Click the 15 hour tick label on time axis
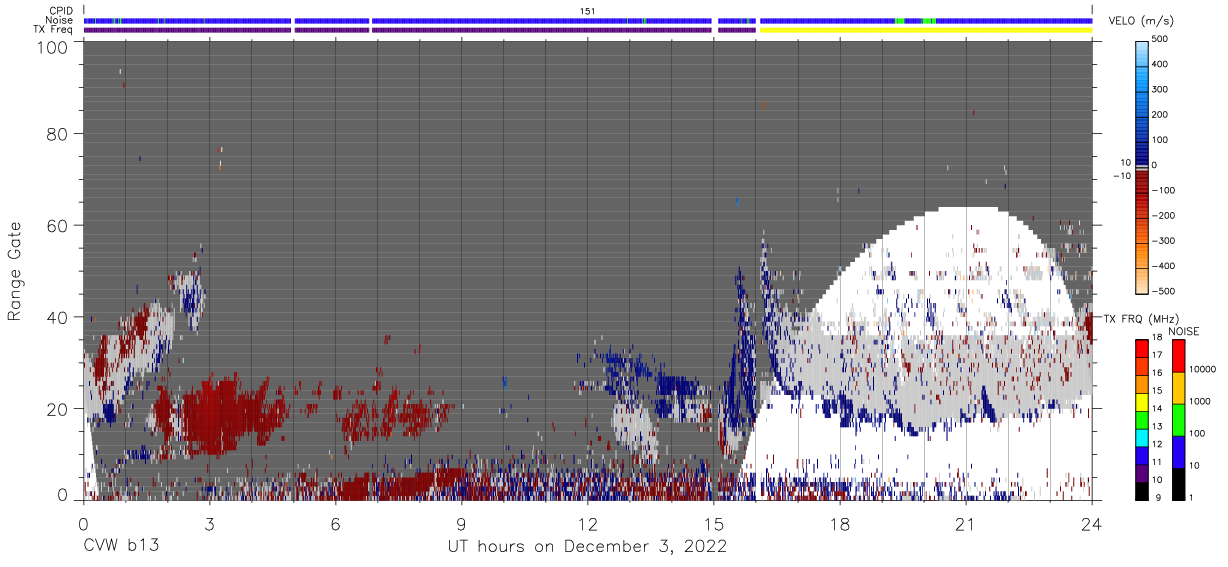 (713, 523)
